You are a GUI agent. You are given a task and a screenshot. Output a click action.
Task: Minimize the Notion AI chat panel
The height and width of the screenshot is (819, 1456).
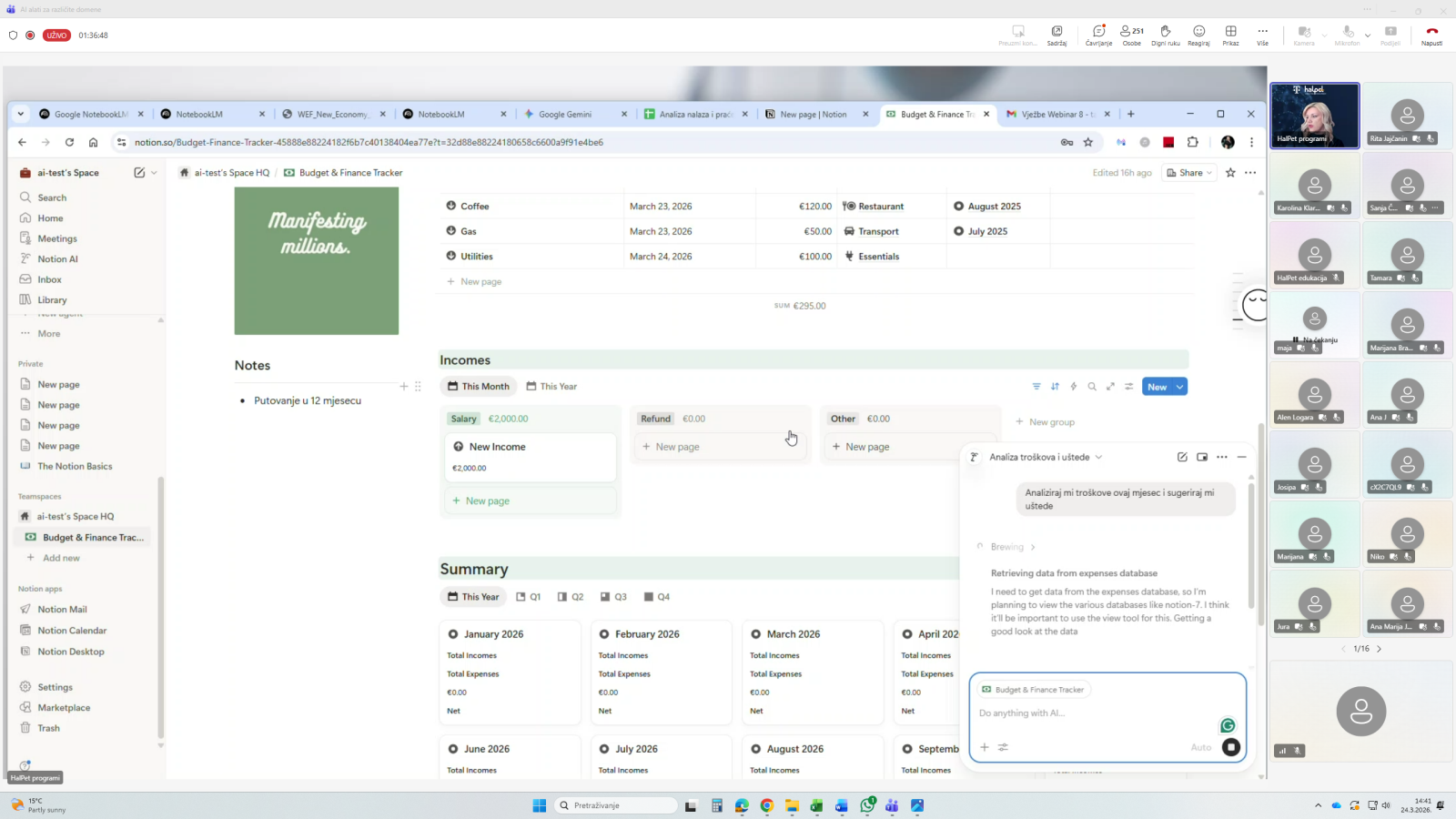pos(1241,457)
